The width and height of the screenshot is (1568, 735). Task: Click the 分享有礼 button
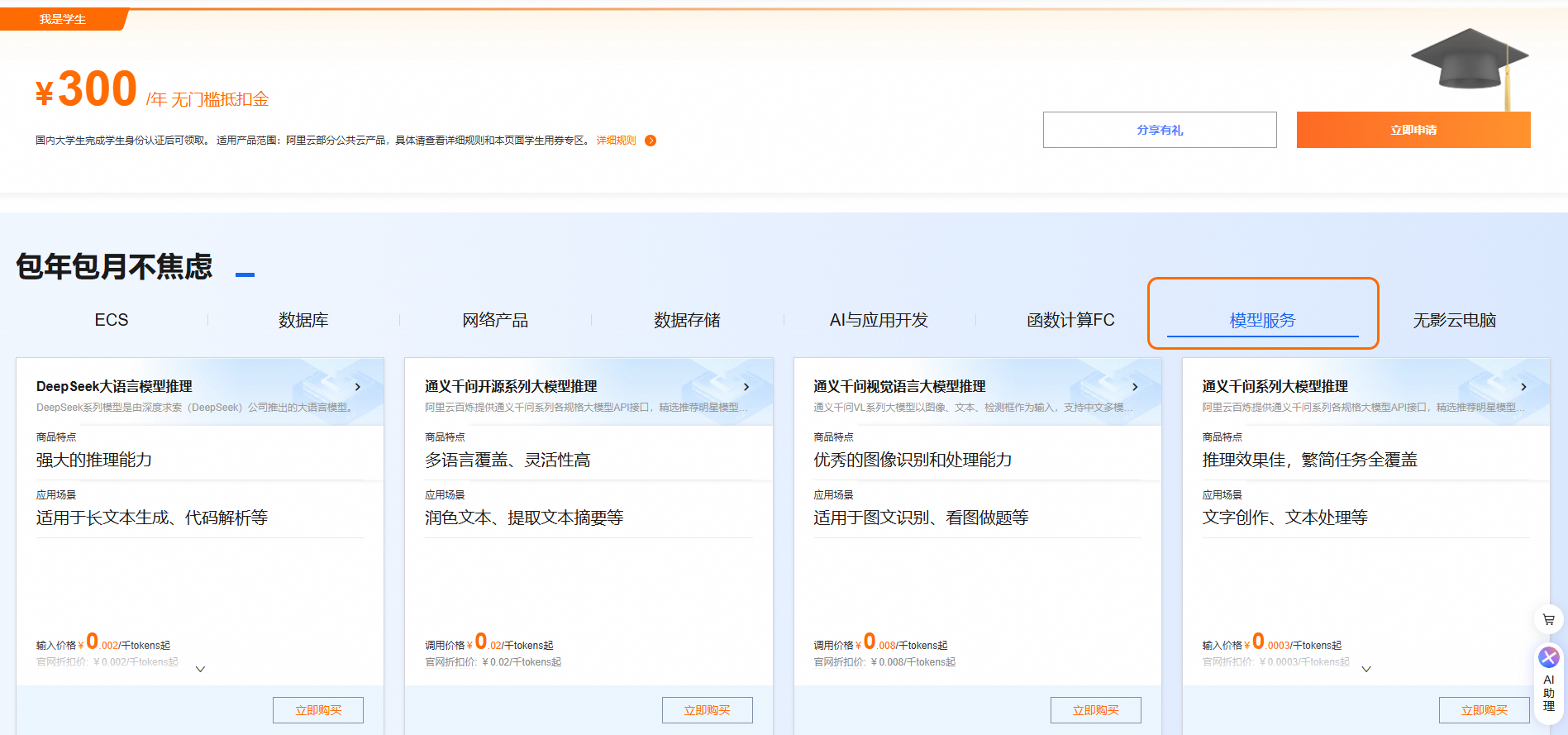pos(1160,130)
